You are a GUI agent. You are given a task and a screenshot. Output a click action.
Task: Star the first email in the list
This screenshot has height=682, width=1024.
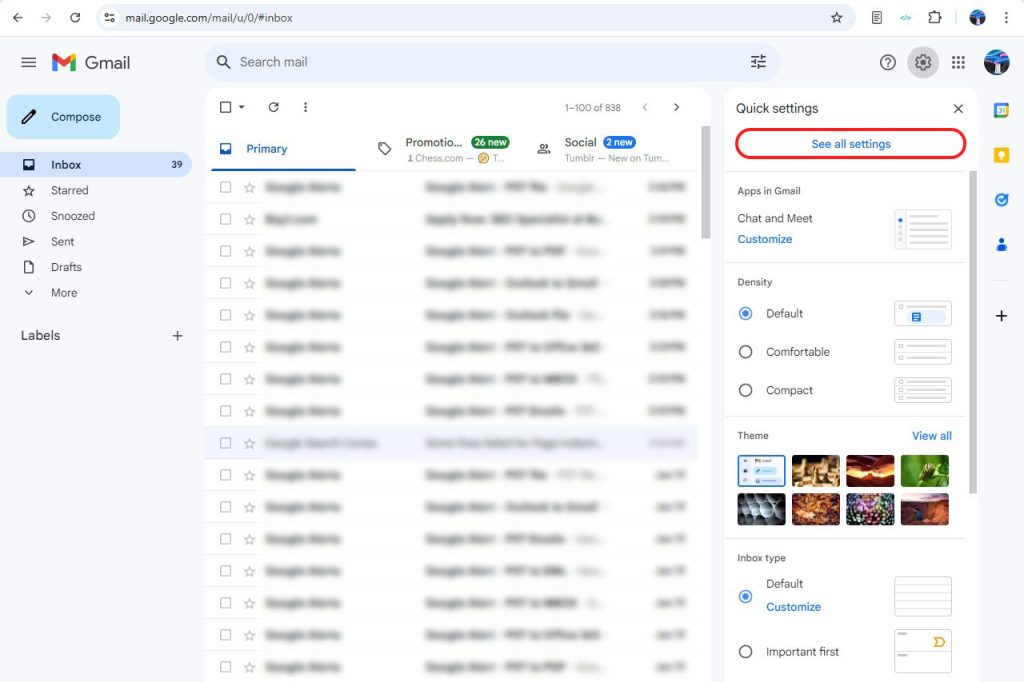point(249,187)
